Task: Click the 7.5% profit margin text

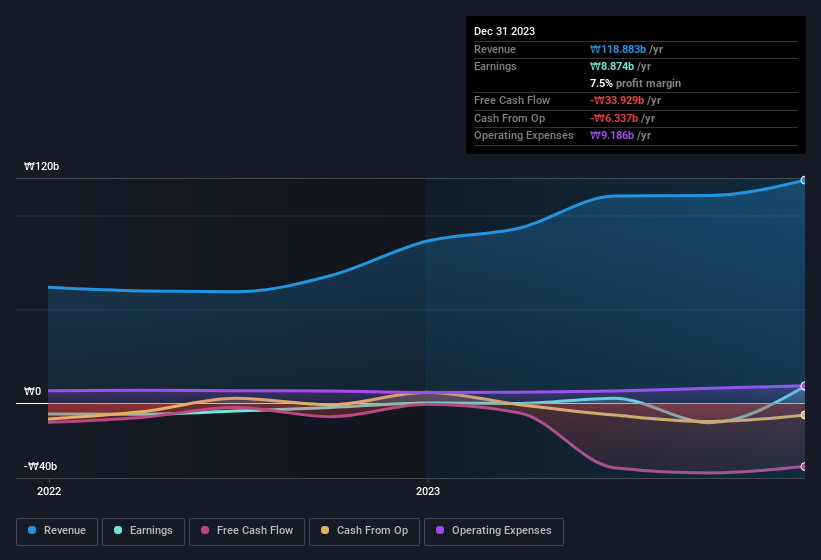Action: tap(635, 83)
